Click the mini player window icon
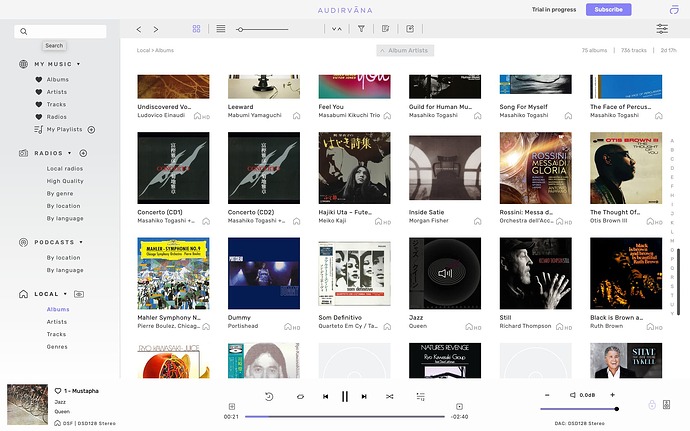690x431 pixels. [x=674, y=10]
